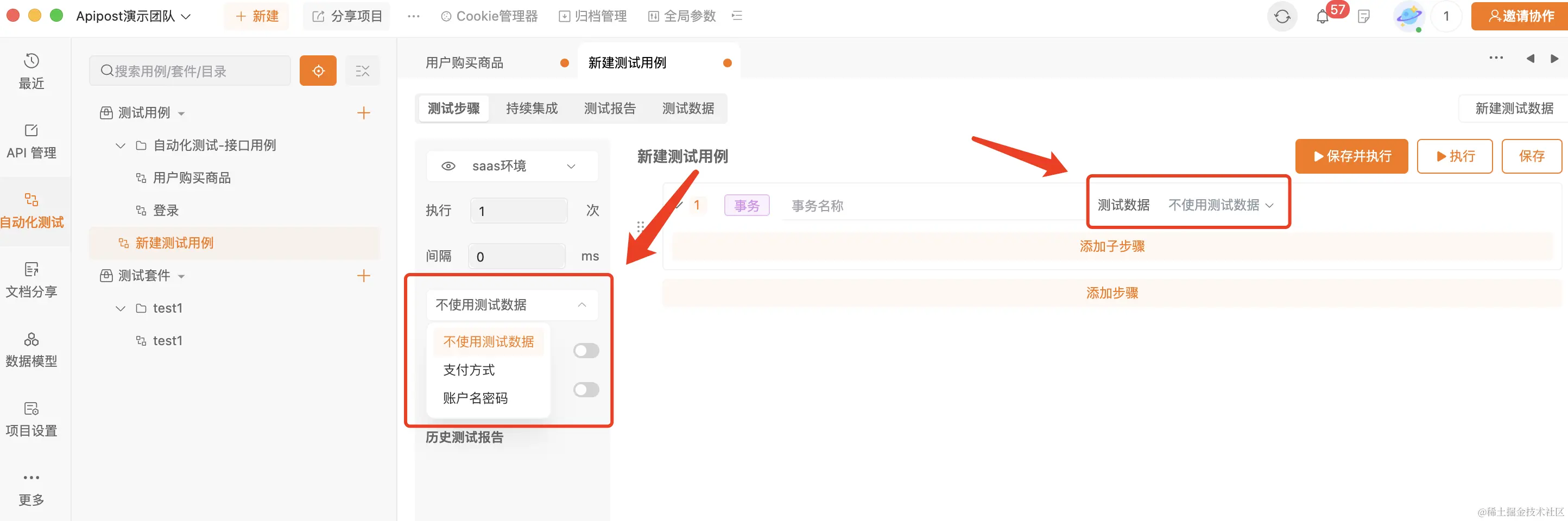Expand the 测试用例 section dropdown arrow
Screen dimensions: 1568x521
[x=181, y=114]
